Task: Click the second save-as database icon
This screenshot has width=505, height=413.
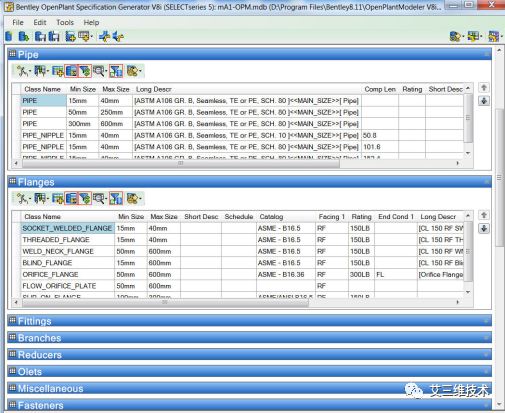Action: coord(54,36)
